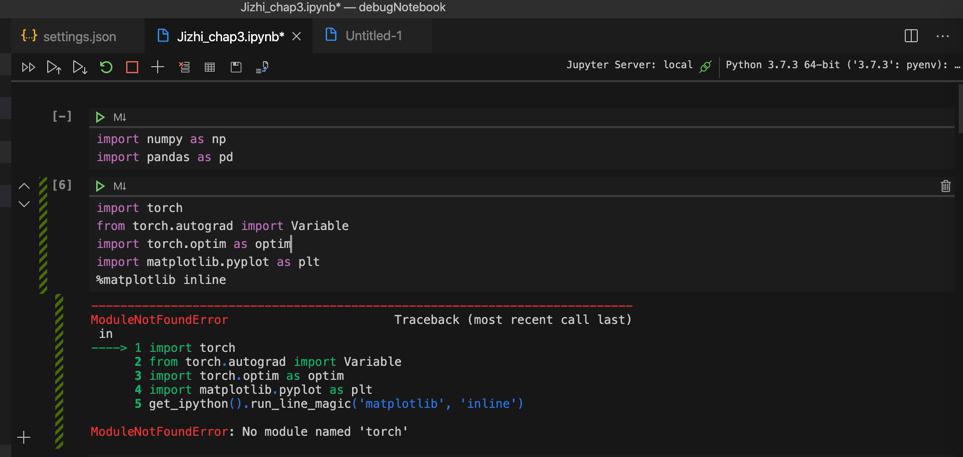Move cell [6] up

point(24,186)
